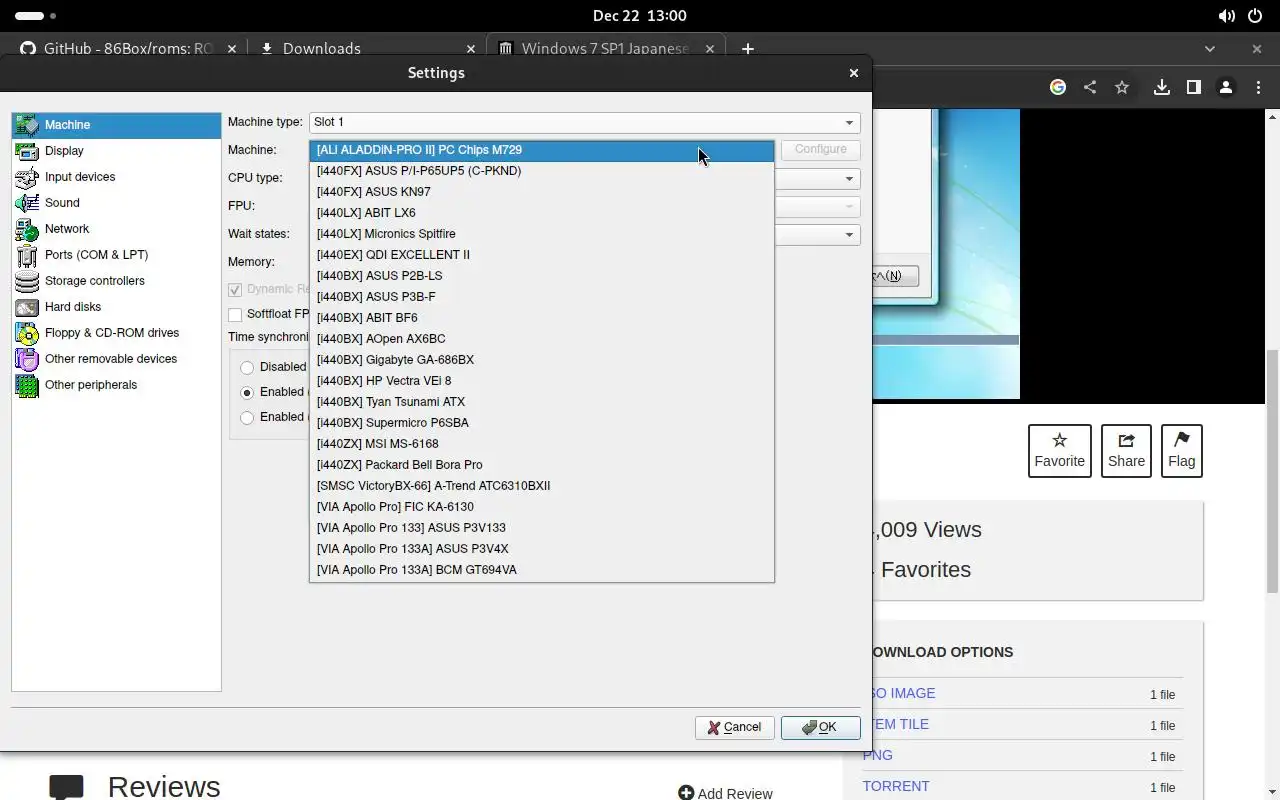Open Storage controllers category icon

[x=27, y=281]
